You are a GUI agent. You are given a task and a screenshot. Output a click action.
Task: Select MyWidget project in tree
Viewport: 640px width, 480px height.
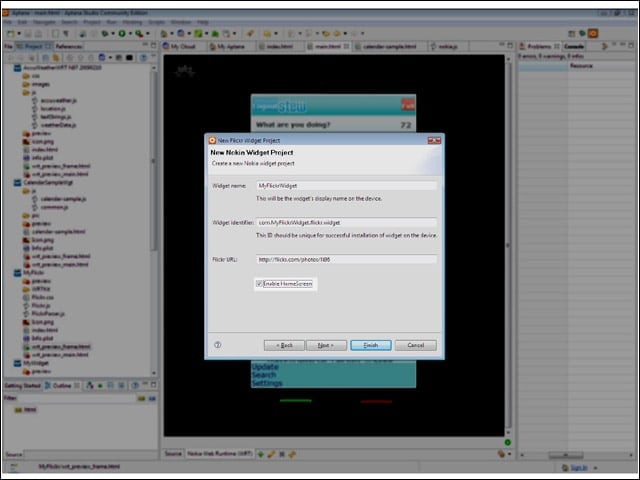36,363
